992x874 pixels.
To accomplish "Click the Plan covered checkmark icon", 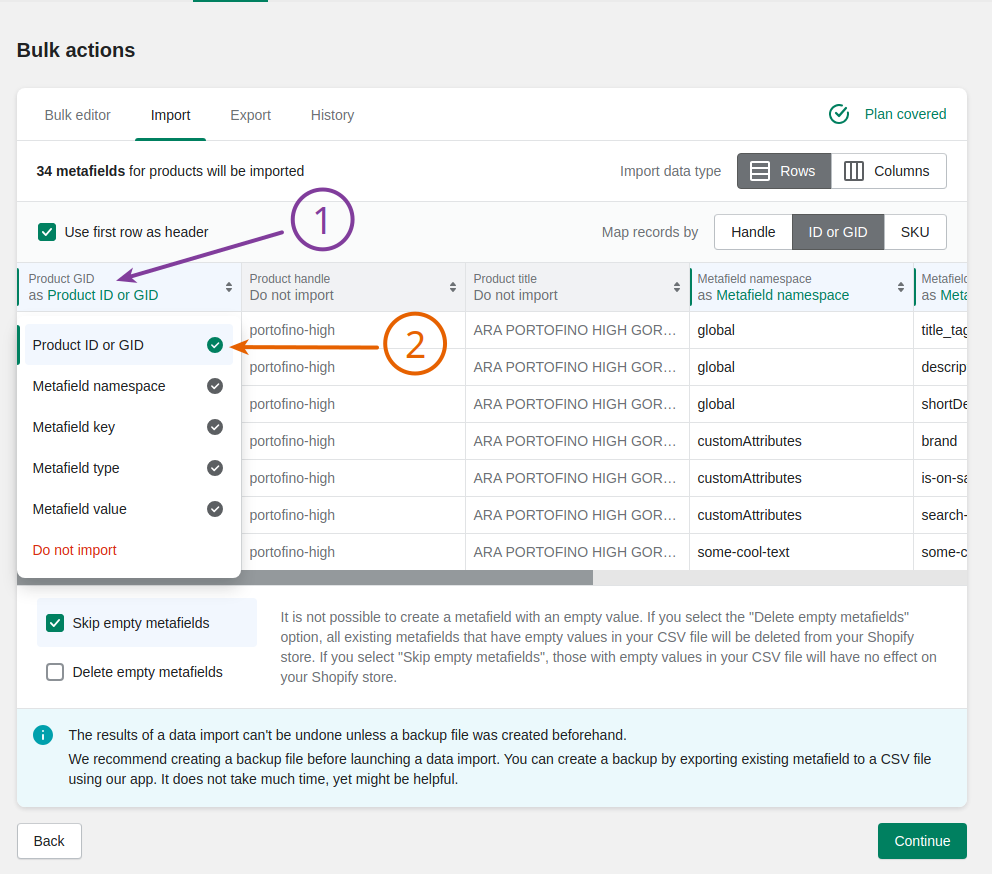I will [839, 114].
